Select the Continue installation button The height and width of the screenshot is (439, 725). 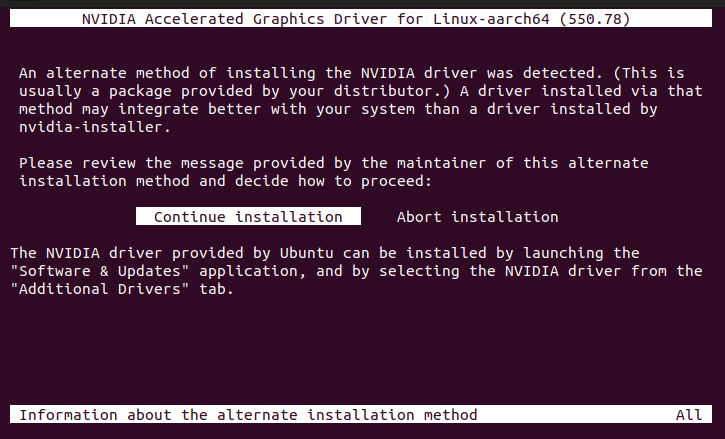point(248,217)
